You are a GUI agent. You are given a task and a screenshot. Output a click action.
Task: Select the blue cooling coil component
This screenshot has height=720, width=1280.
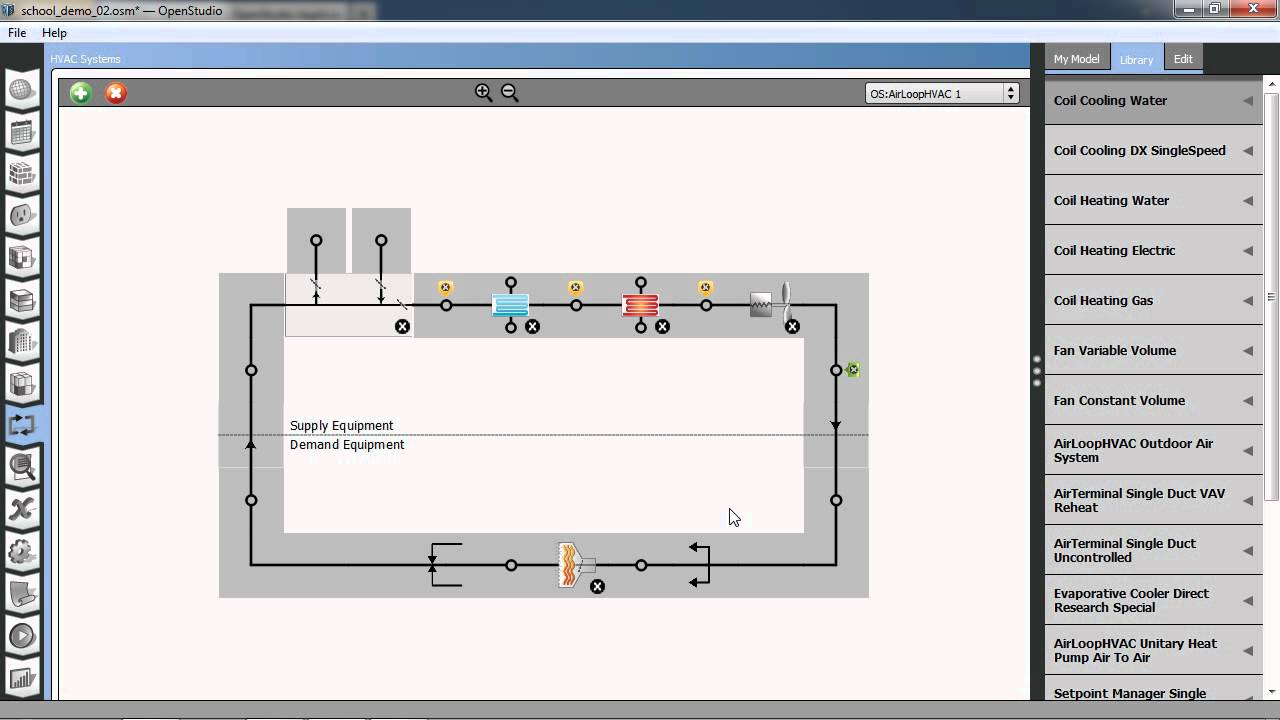(x=511, y=305)
